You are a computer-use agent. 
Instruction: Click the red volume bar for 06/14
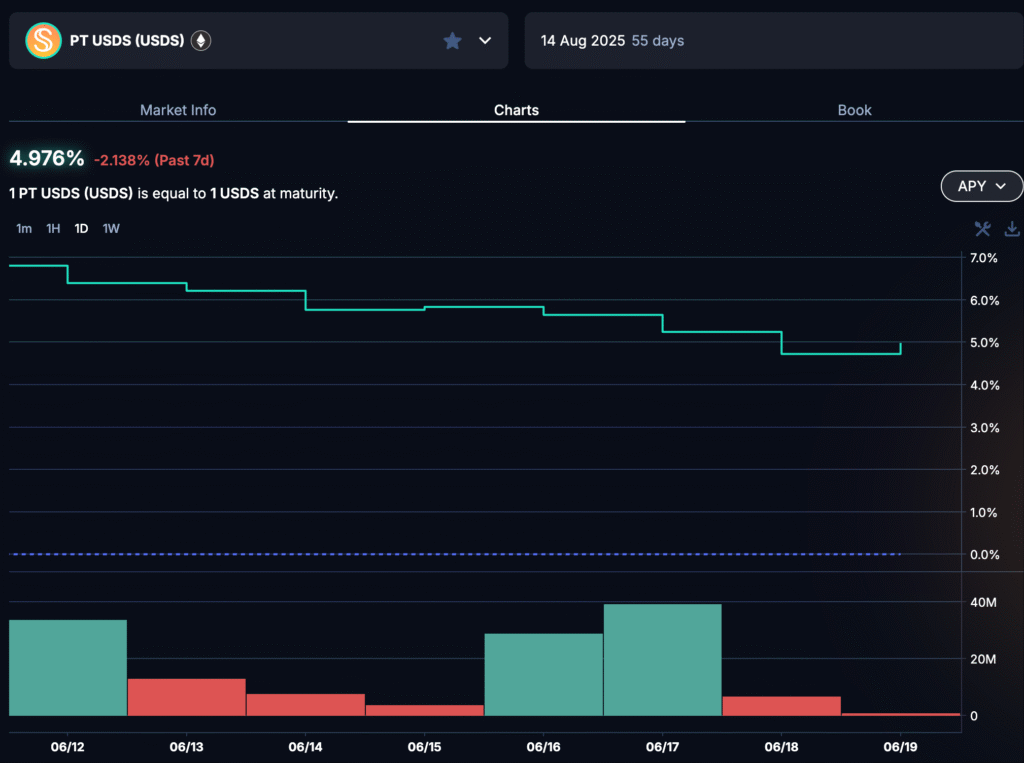(x=306, y=705)
